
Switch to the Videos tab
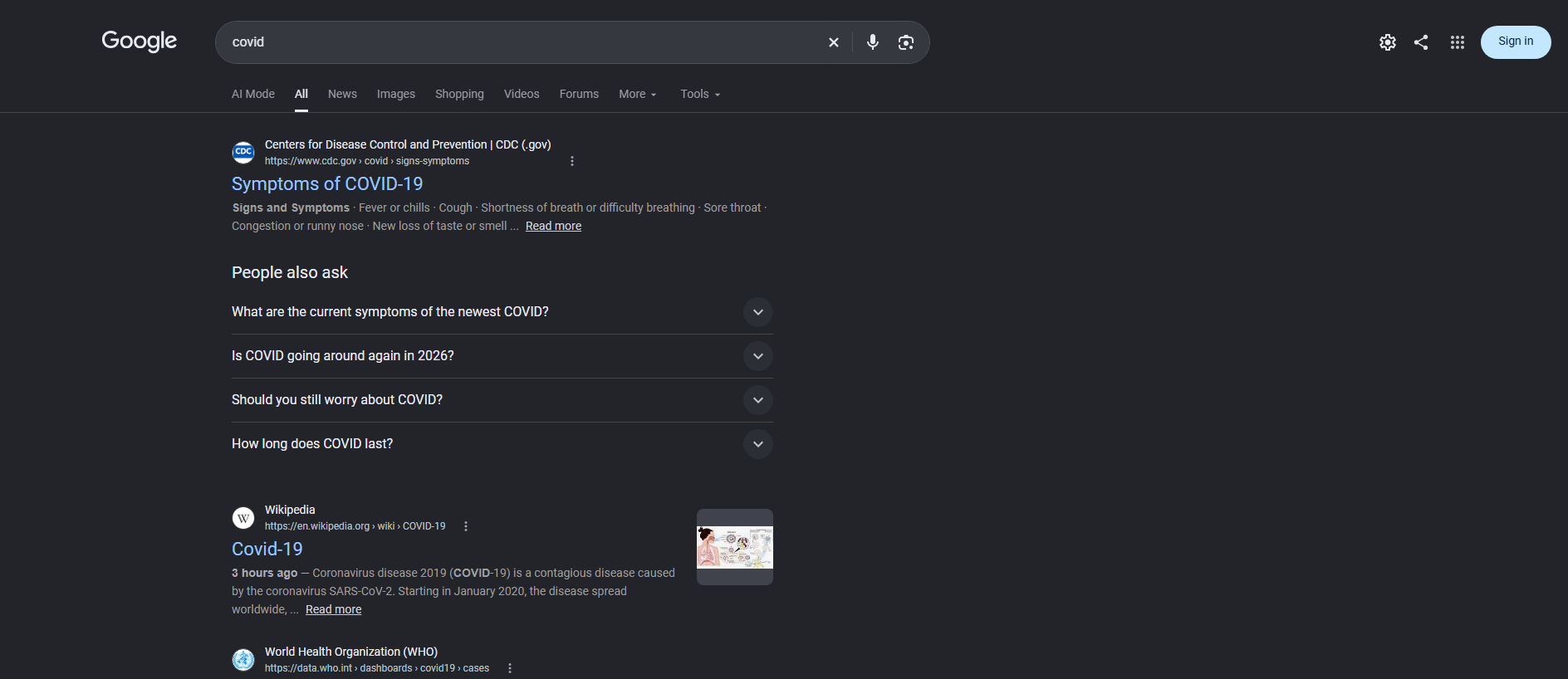click(522, 94)
